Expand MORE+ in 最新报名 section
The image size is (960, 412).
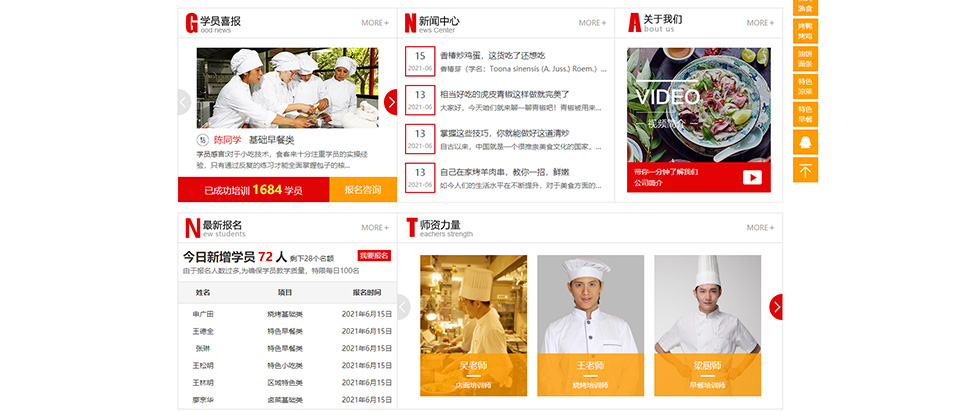tap(375, 227)
